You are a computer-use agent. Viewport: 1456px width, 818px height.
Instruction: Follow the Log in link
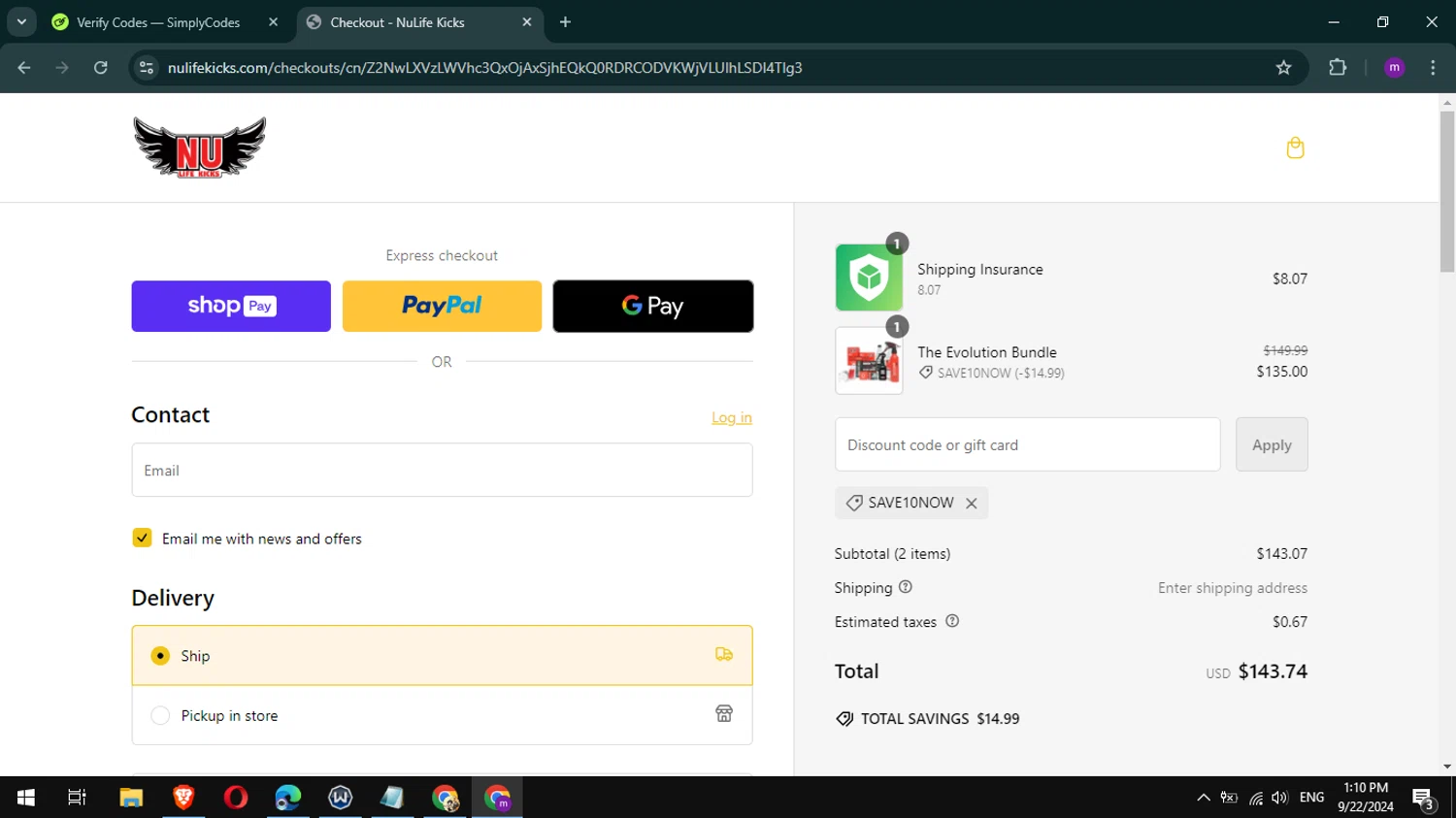click(x=732, y=417)
